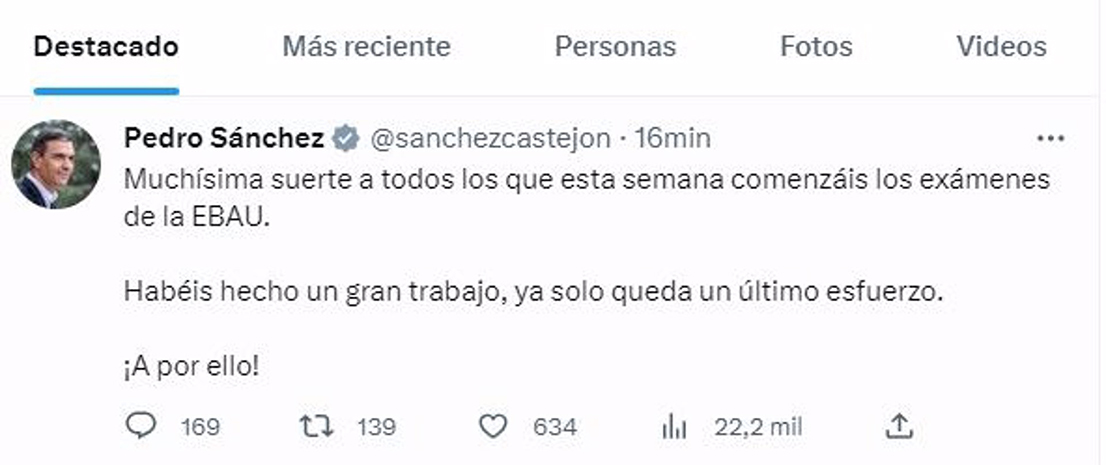The width and height of the screenshot is (1106, 465).
Task: Switch to Más reciente tab
Action: tap(367, 47)
